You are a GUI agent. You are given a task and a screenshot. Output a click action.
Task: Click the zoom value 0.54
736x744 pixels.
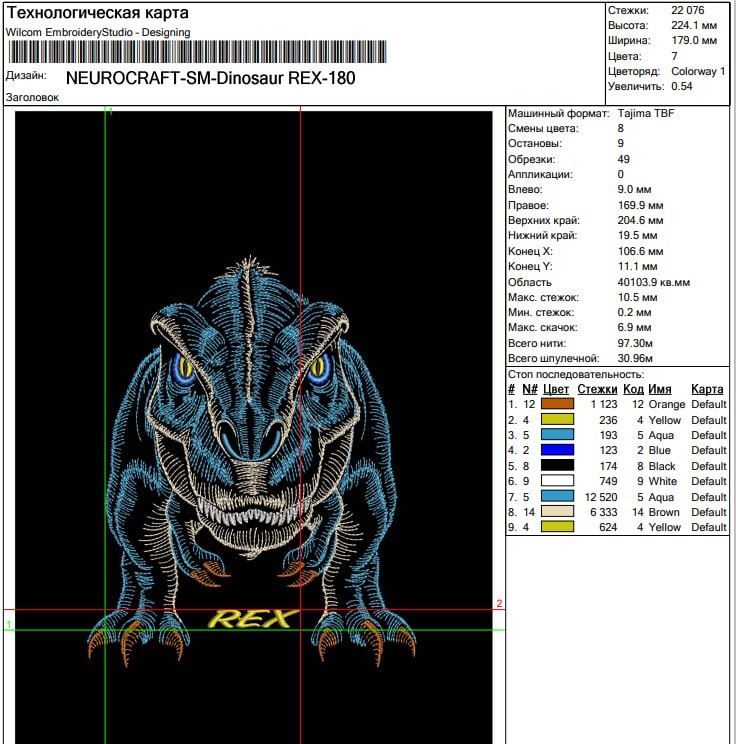pos(681,86)
